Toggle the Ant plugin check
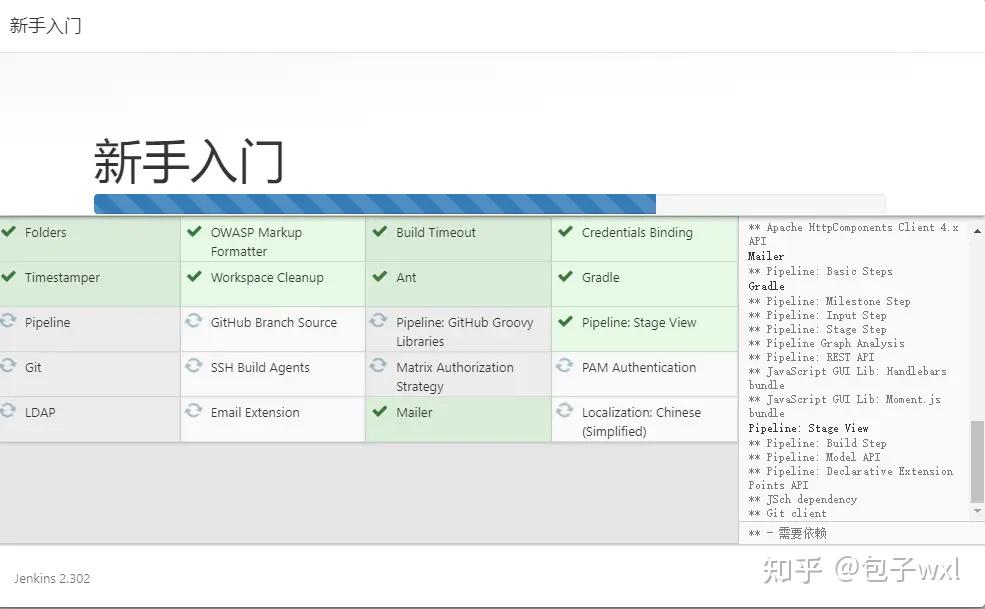985x609 pixels. pyautogui.click(x=380, y=277)
